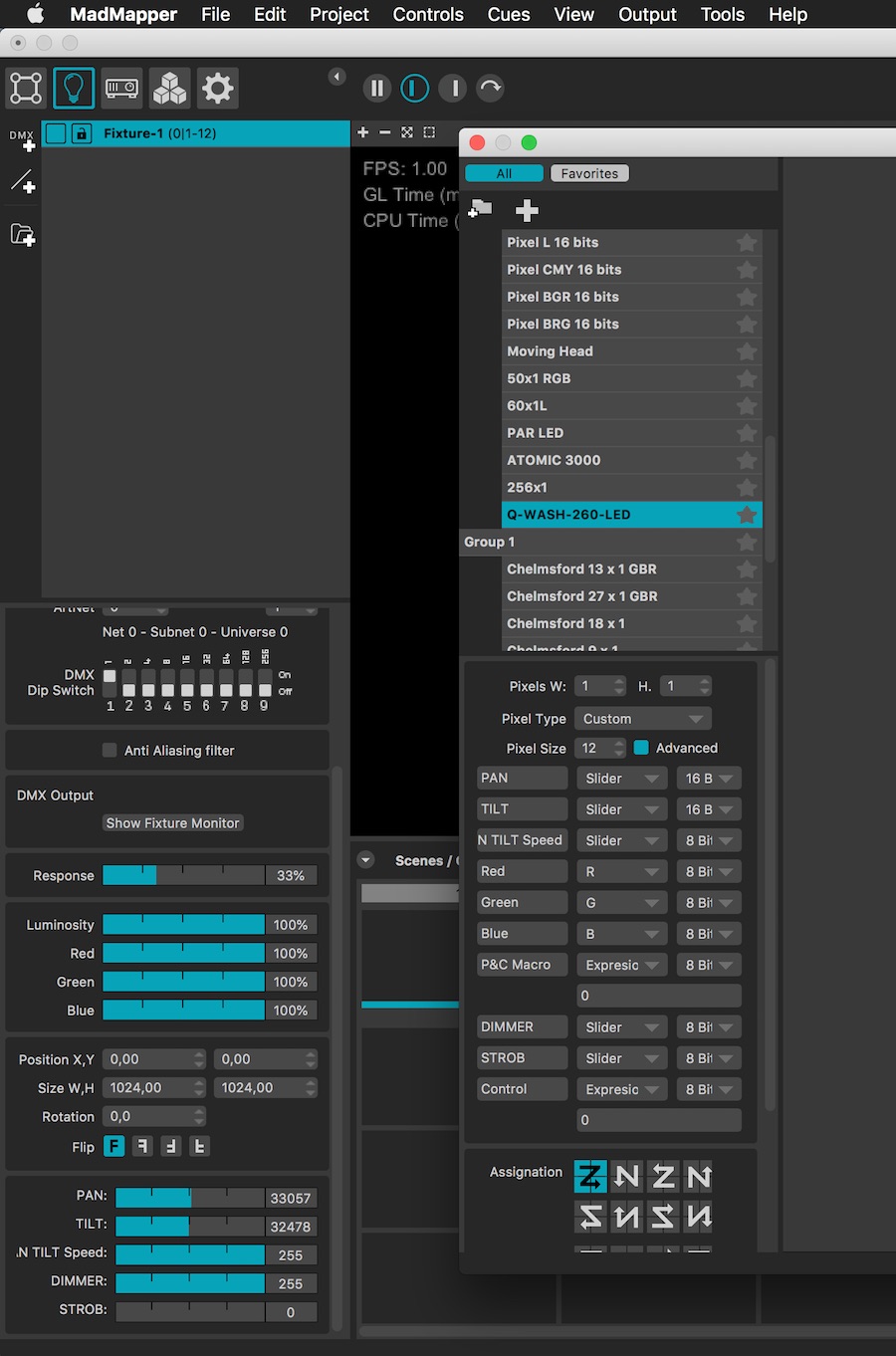Select horizontally mirrored Flip option
The image size is (896, 1356).
click(x=142, y=1146)
